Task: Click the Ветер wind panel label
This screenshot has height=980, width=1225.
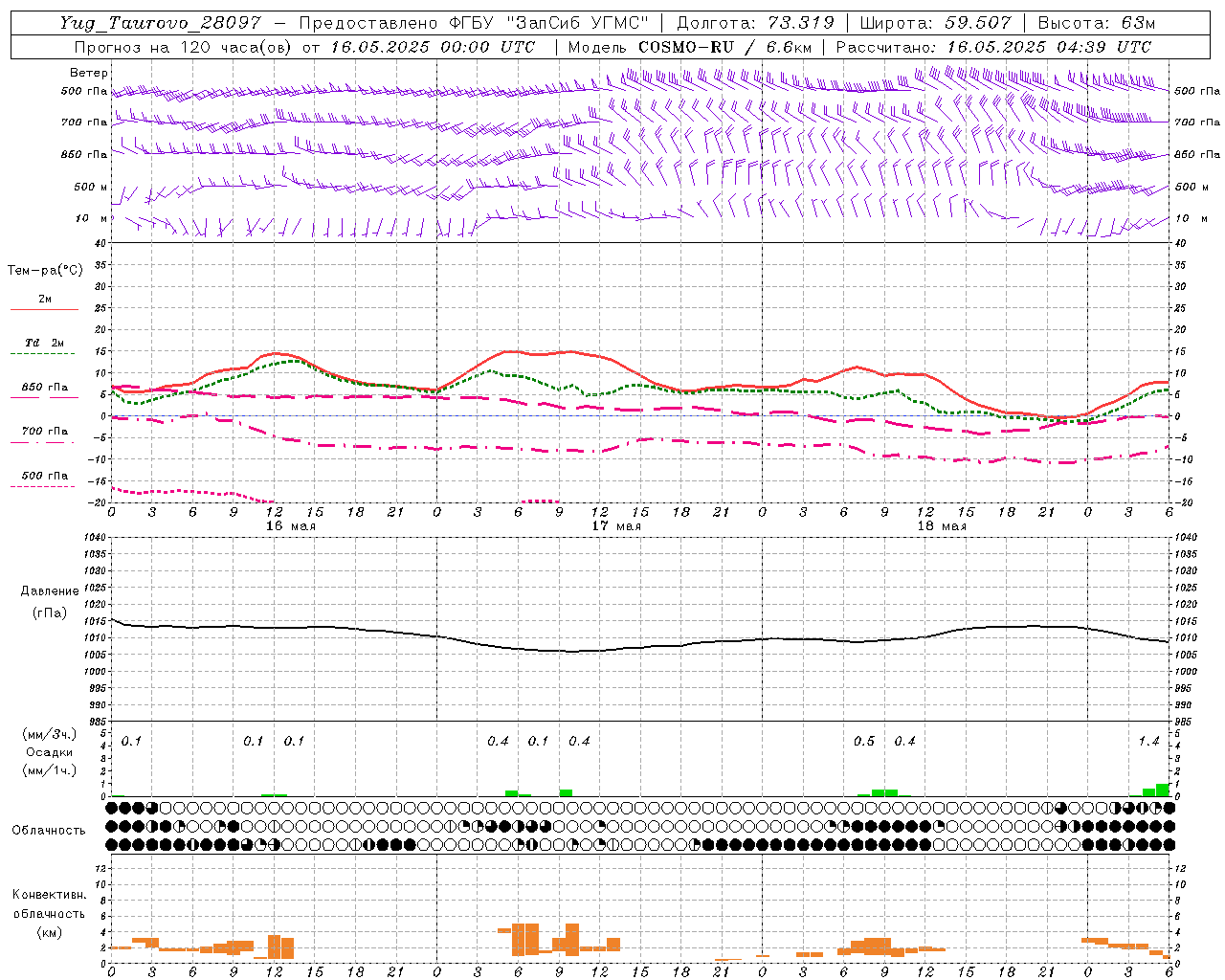Action: point(88,73)
